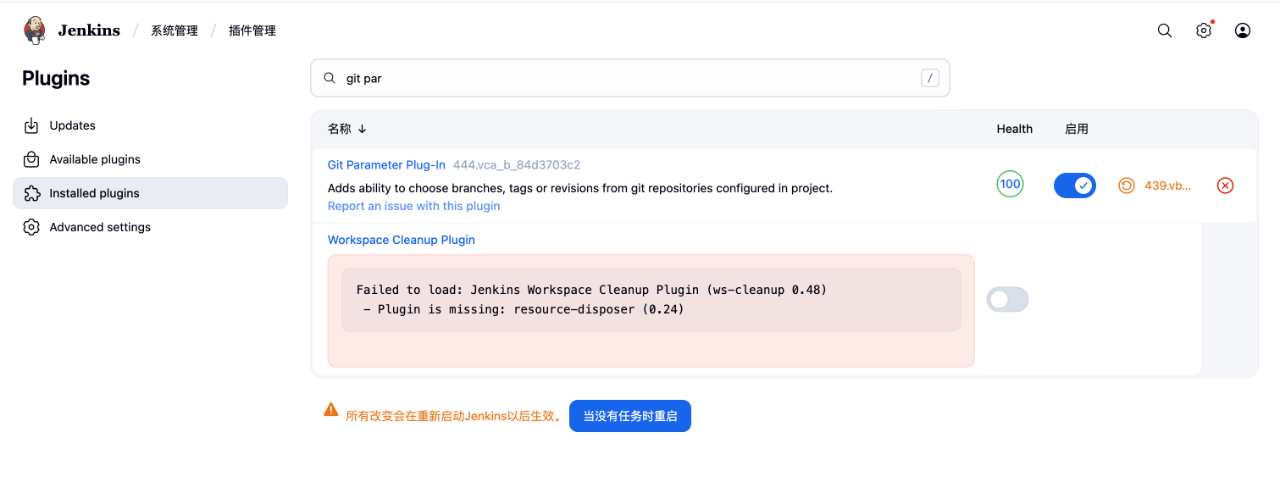Open the Workspace Cleanup Plugin link
The image size is (1280, 482).
[401, 240]
